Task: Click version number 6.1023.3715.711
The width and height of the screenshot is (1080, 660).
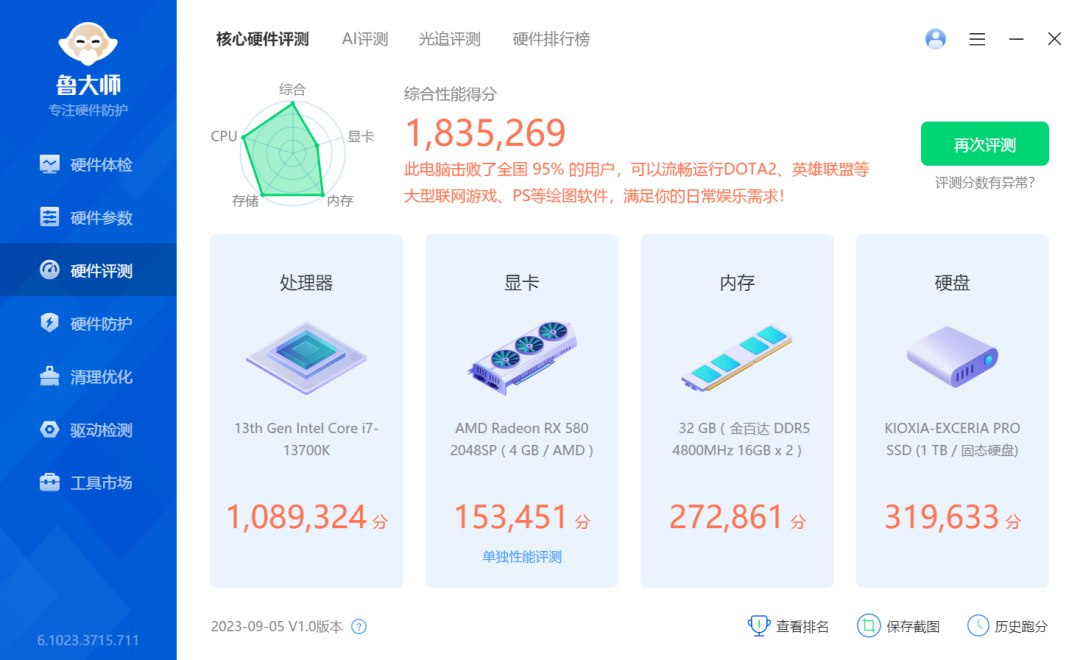Action: pos(88,640)
